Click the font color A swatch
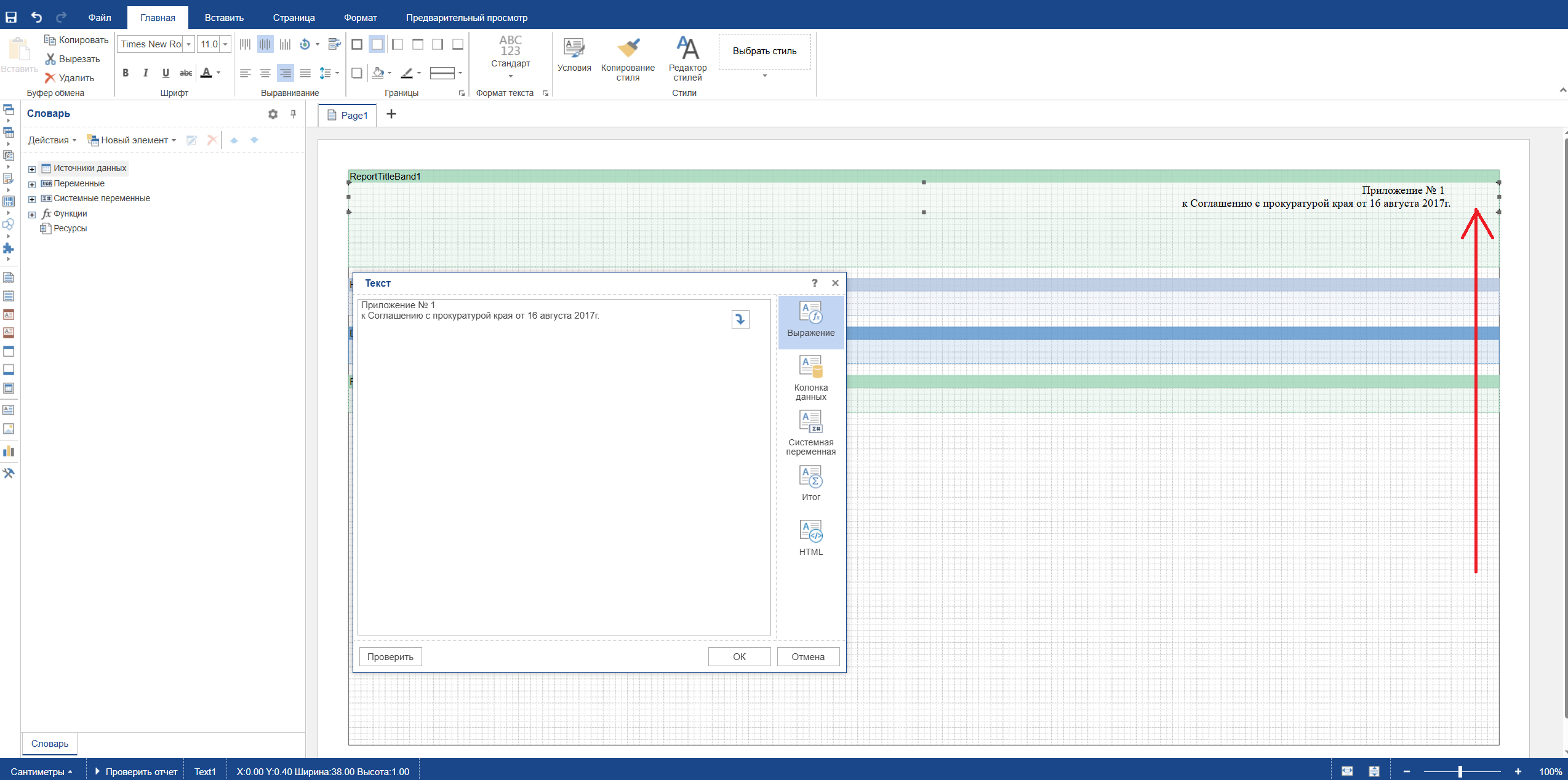This screenshot has width=1568, height=780. click(207, 73)
